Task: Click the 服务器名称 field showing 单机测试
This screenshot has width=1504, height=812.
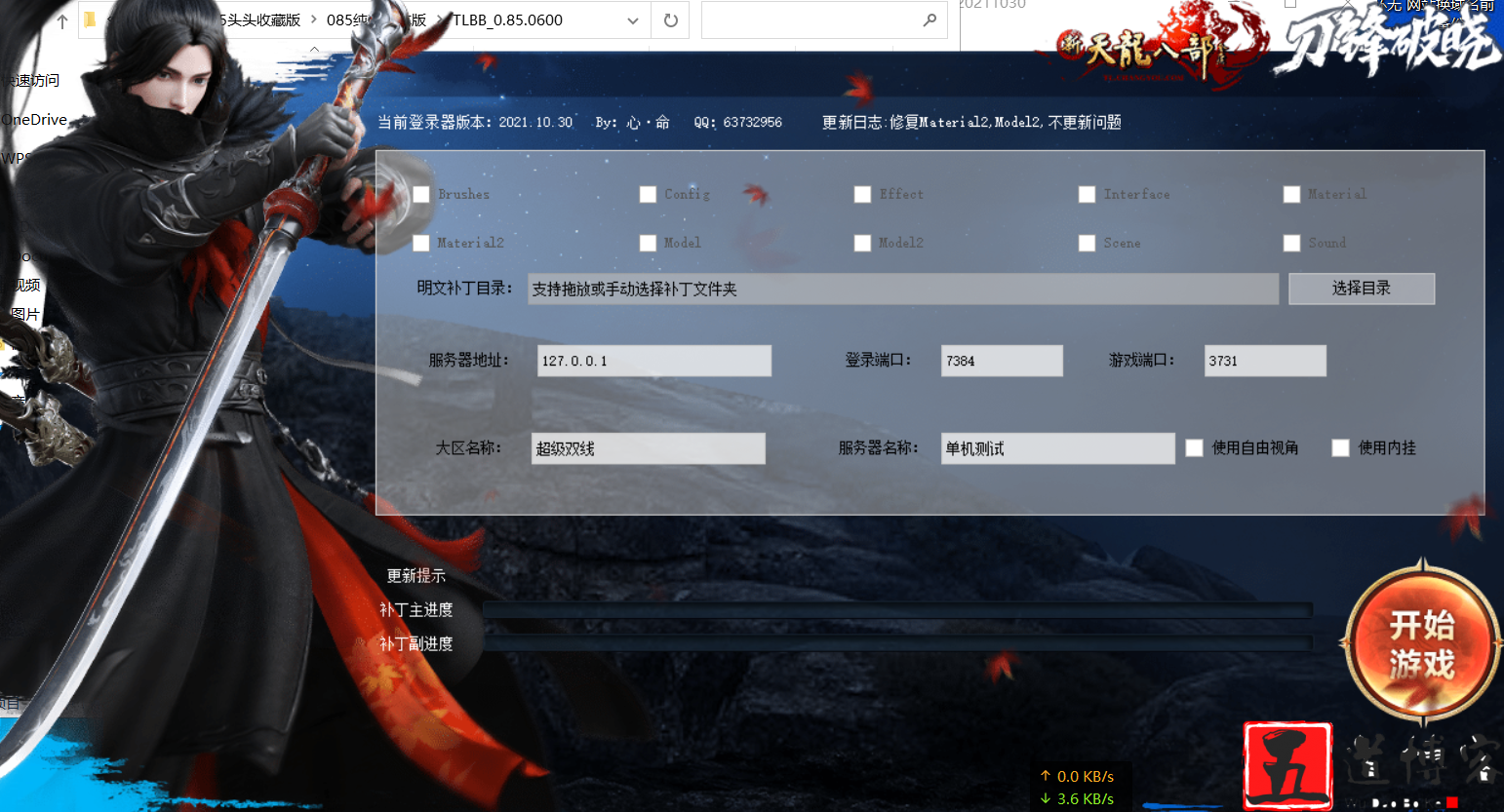Action: (x=1058, y=448)
